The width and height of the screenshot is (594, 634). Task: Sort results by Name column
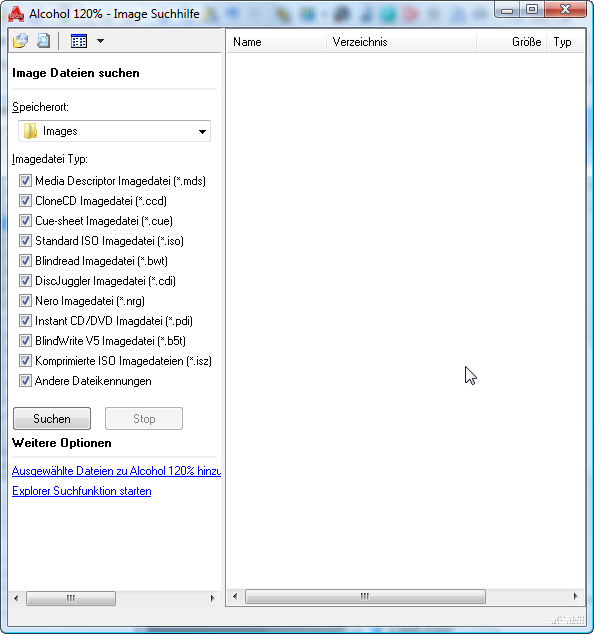277,42
